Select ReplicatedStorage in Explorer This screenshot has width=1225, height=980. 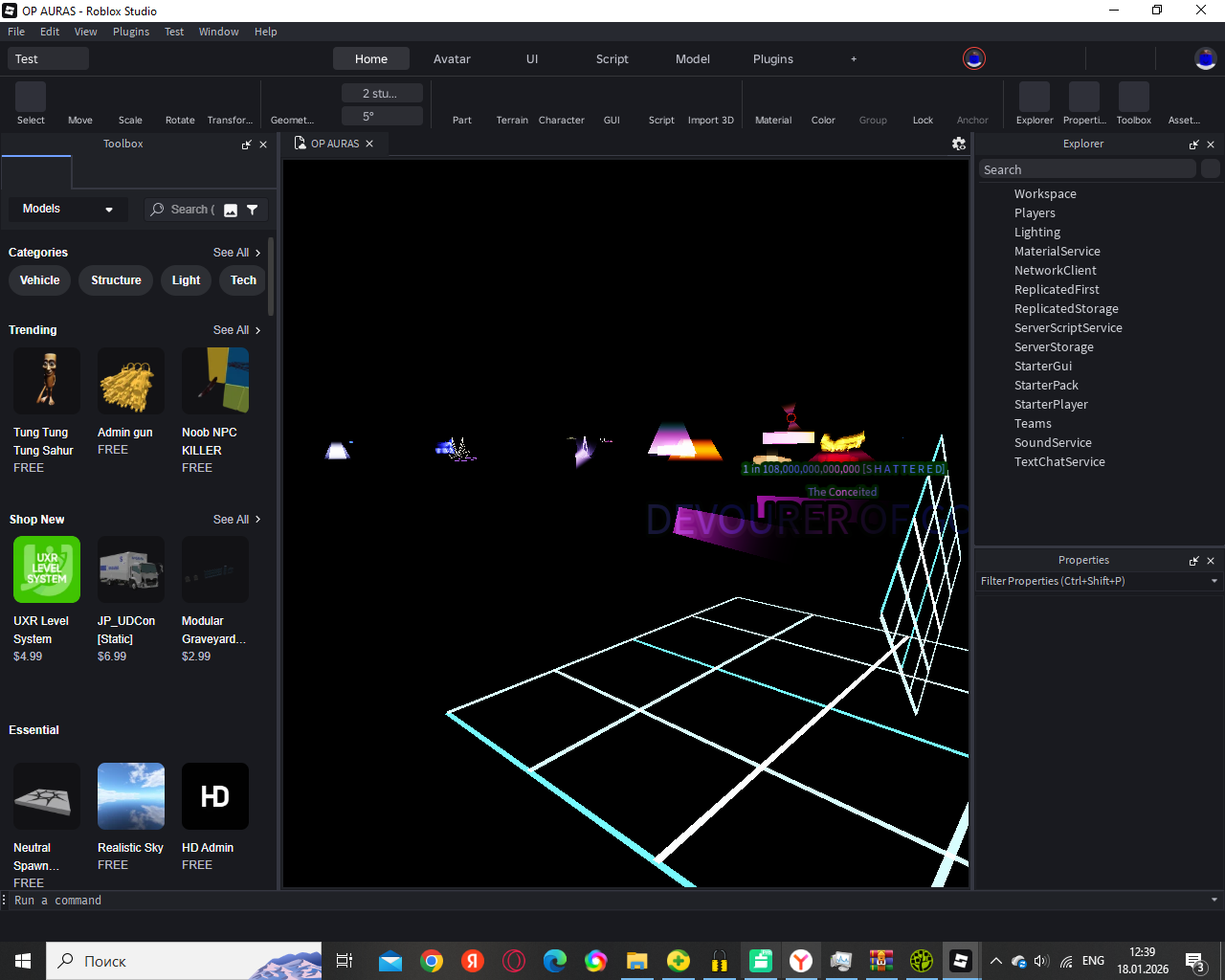(1066, 309)
